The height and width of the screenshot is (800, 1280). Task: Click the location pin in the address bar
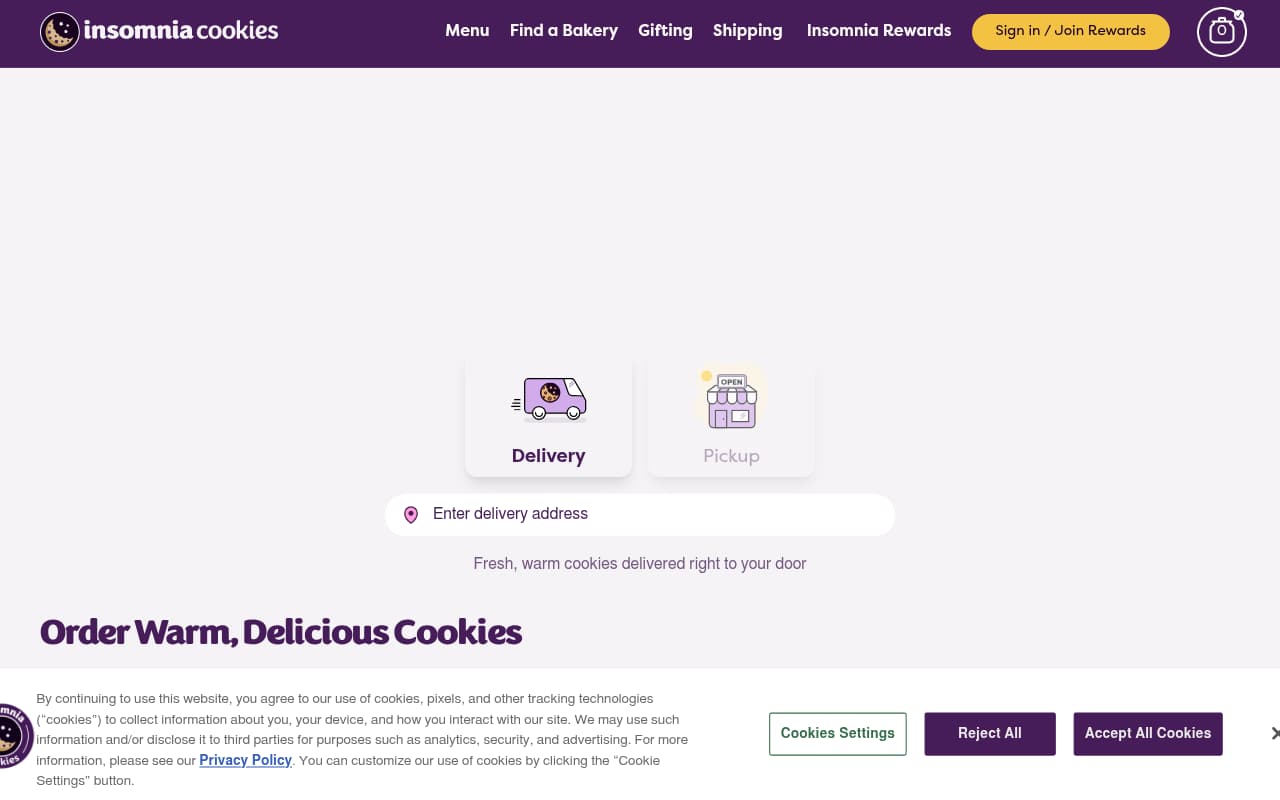click(x=411, y=514)
